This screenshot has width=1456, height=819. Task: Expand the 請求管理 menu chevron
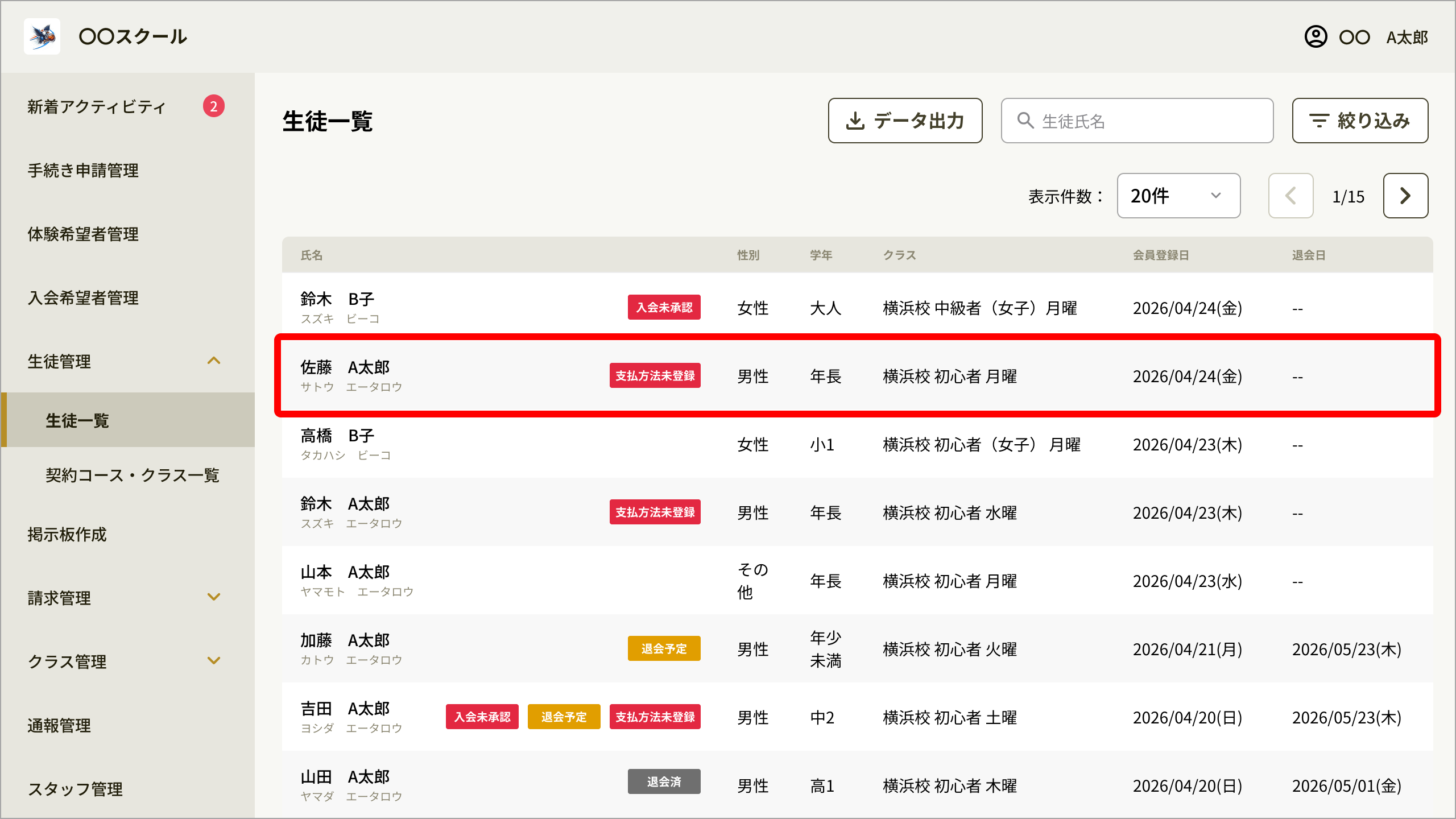pyautogui.click(x=214, y=597)
